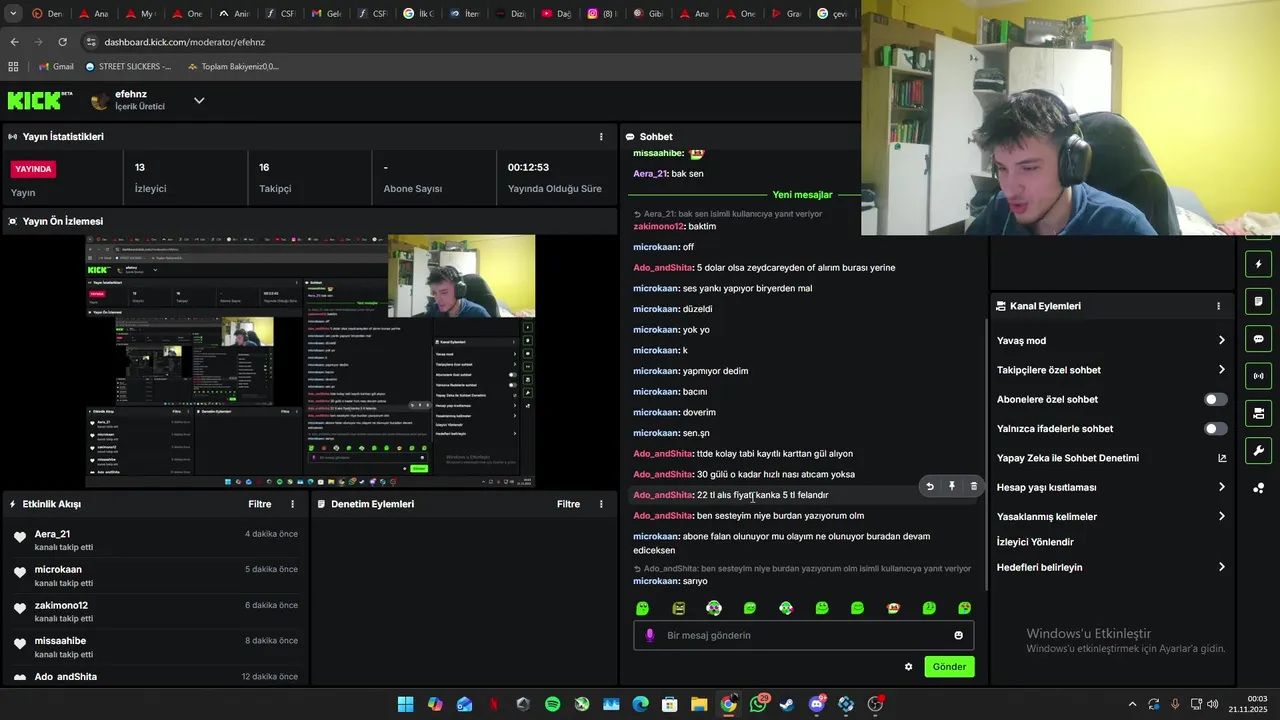This screenshot has height=720, width=1280.
Task: Open the Gmail bookmark
Action: pyautogui.click(x=56, y=67)
